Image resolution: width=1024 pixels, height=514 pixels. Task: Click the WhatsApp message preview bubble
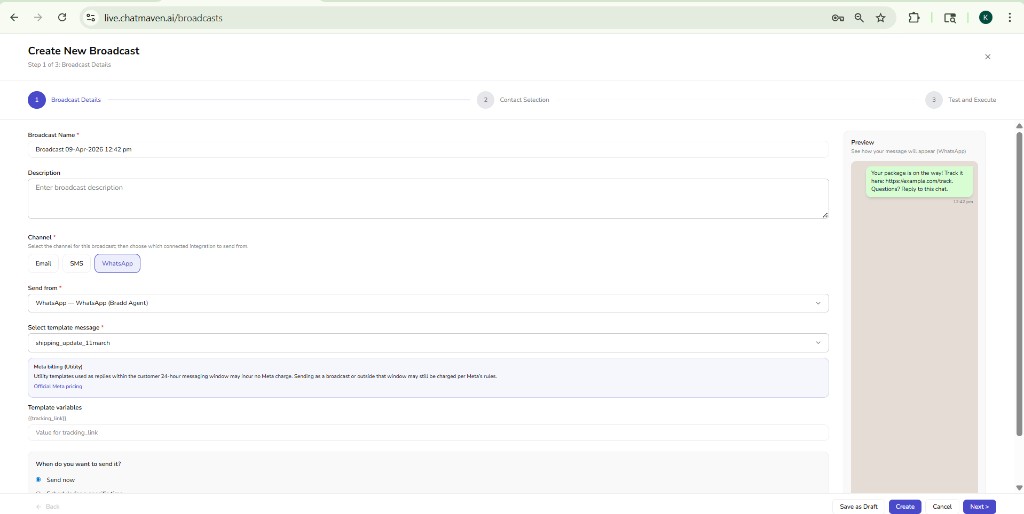[x=920, y=181]
